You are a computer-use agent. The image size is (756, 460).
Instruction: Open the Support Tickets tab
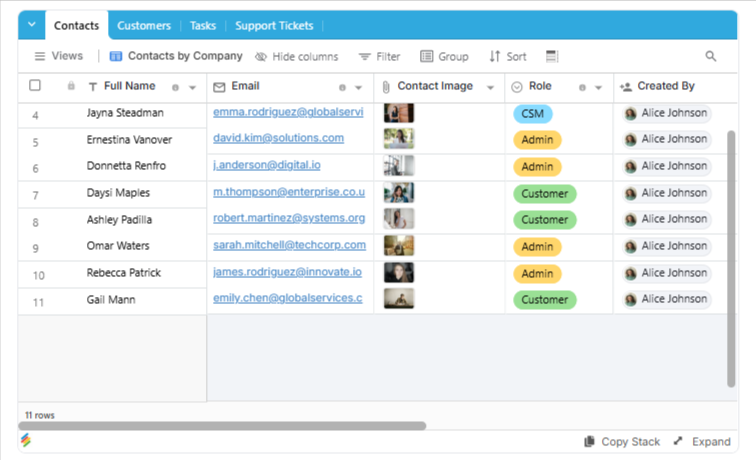274,26
